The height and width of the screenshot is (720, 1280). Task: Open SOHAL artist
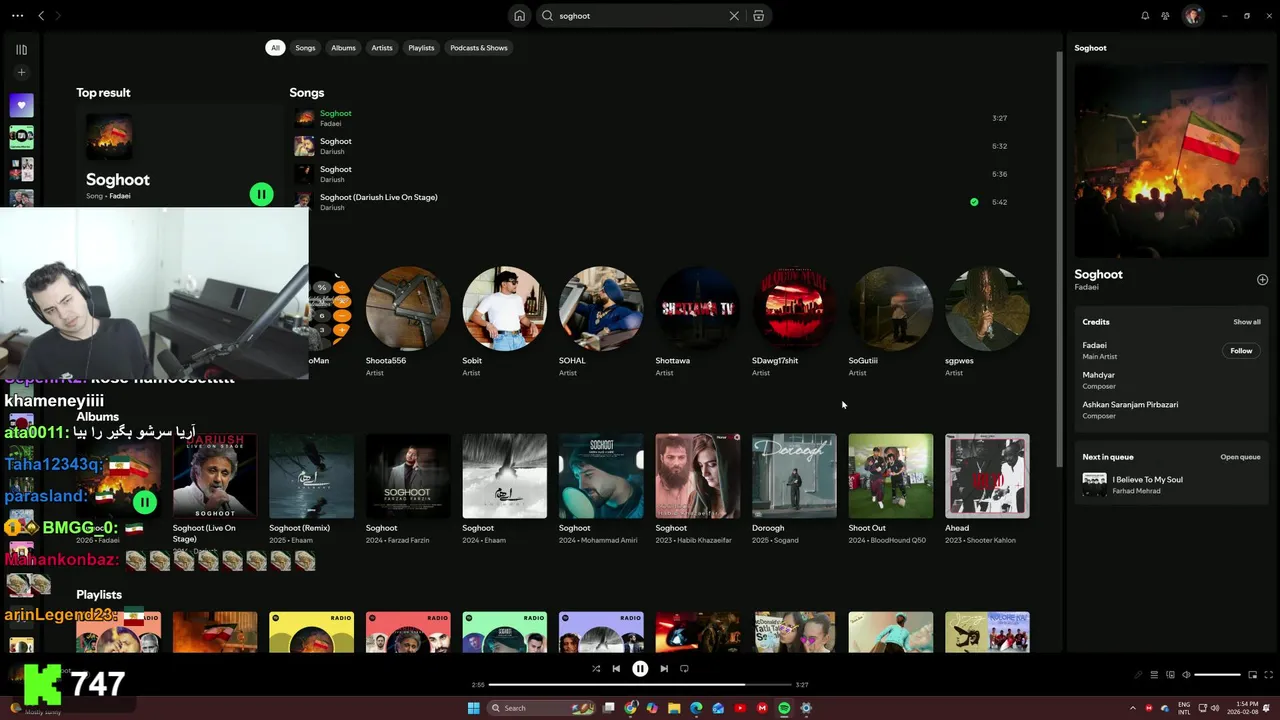tap(601, 322)
